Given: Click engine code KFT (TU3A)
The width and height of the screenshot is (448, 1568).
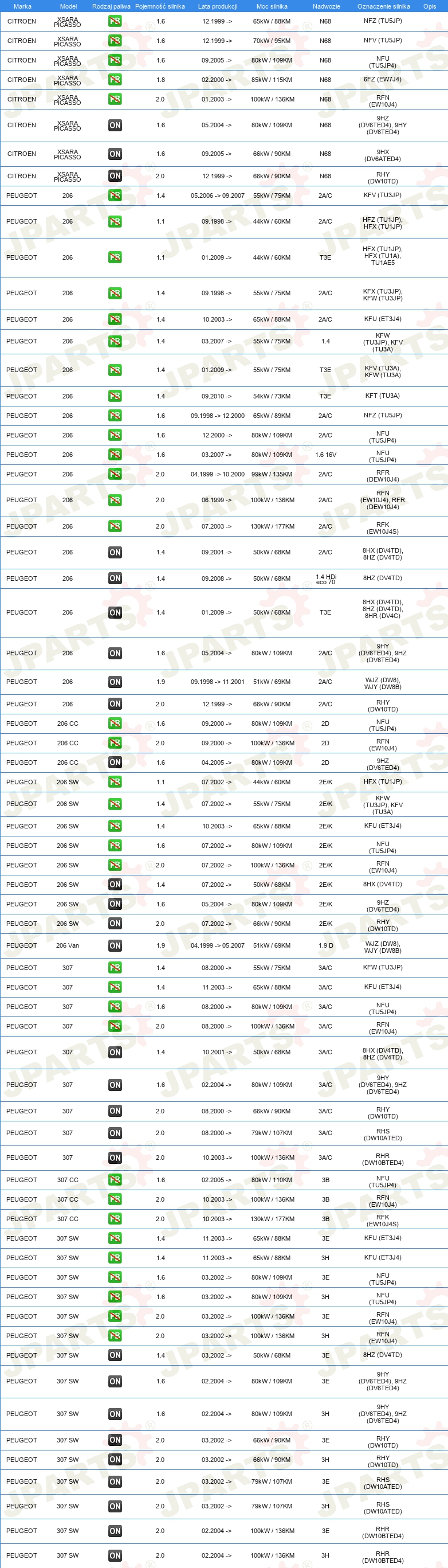Looking at the screenshot, I should coord(383,396).
